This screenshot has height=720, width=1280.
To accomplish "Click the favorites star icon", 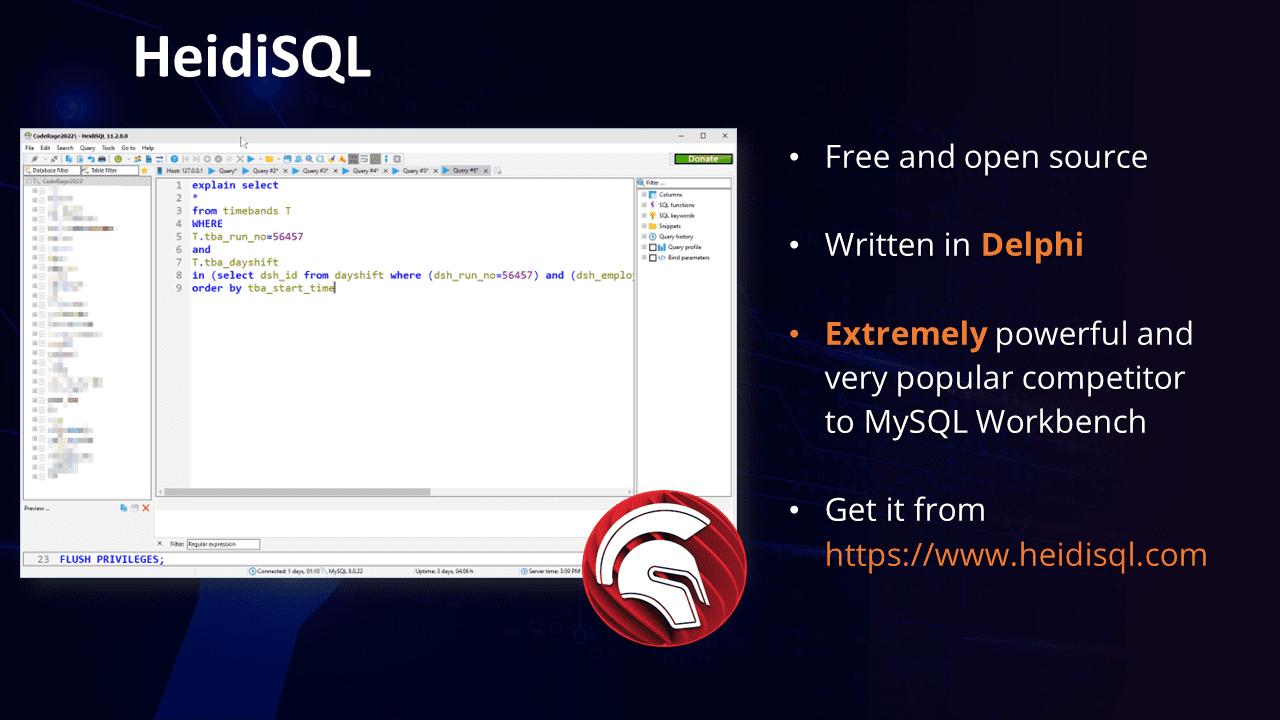I will coord(144,171).
